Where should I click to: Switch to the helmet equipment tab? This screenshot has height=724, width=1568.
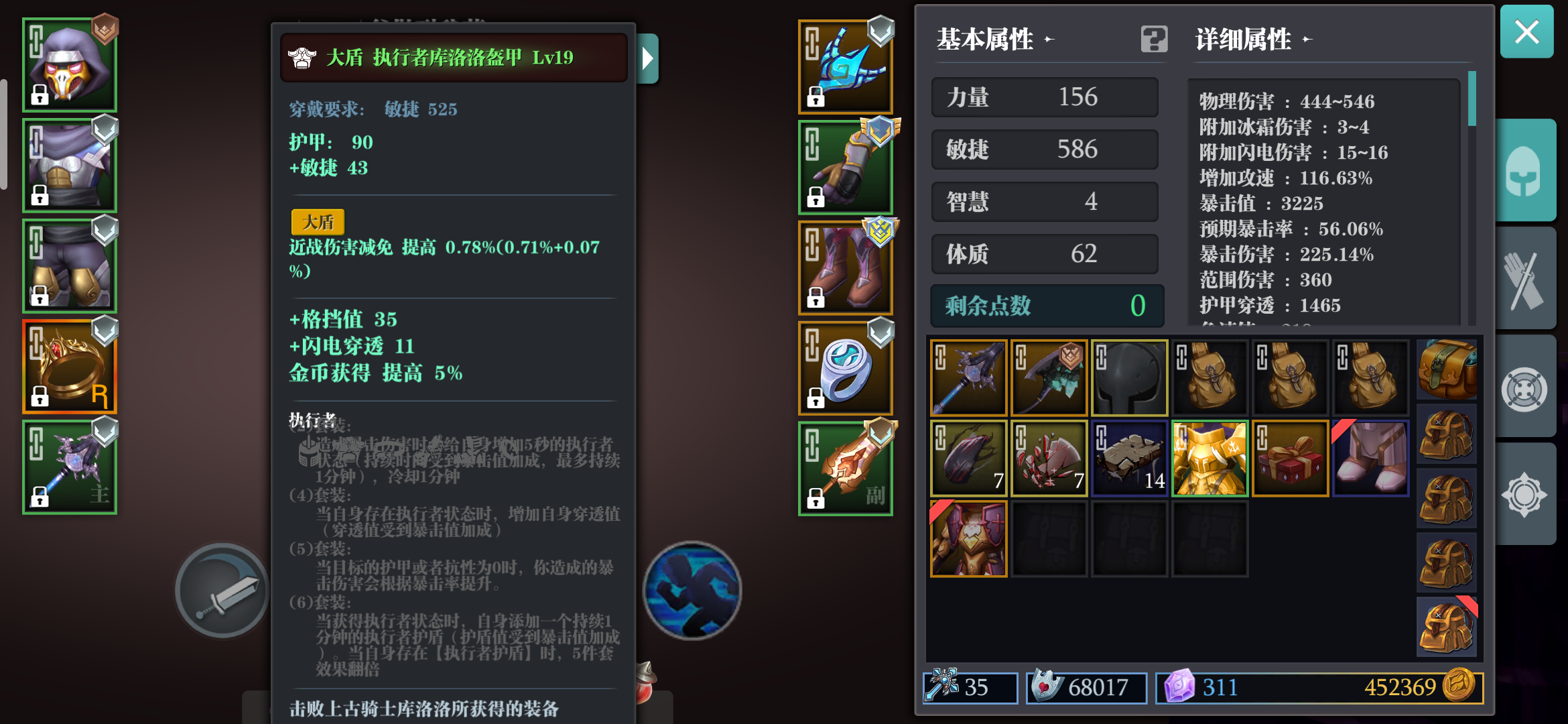pos(1526,171)
